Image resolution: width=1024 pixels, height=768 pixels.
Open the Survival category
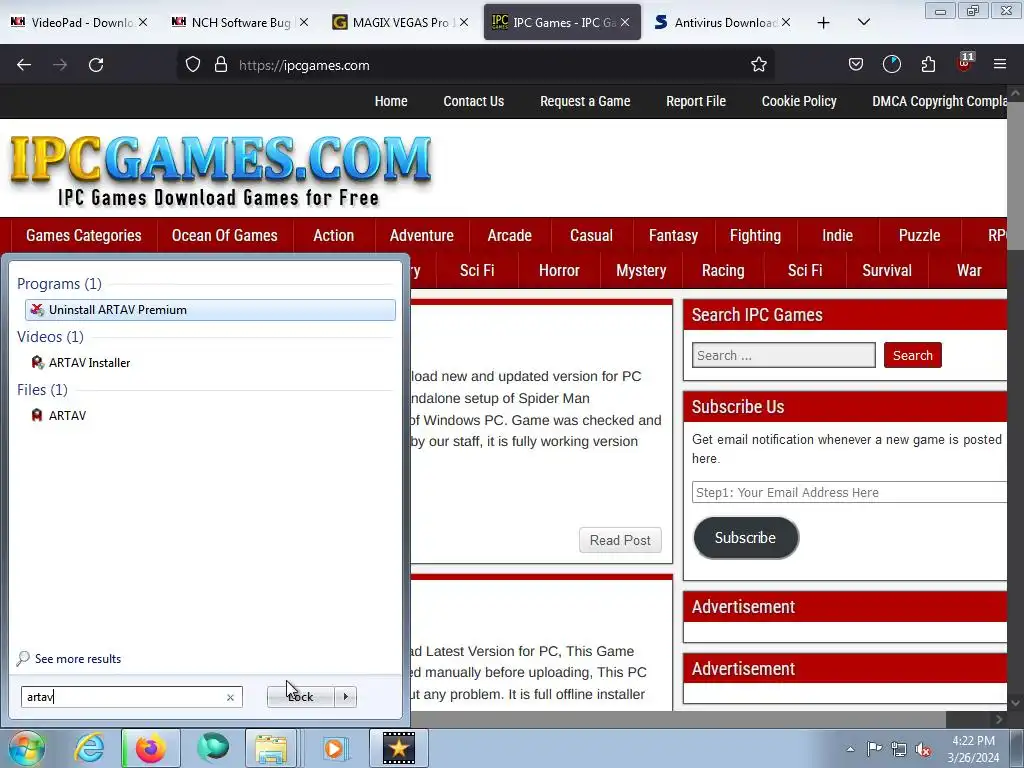pyautogui.click(x=887, y=270)
